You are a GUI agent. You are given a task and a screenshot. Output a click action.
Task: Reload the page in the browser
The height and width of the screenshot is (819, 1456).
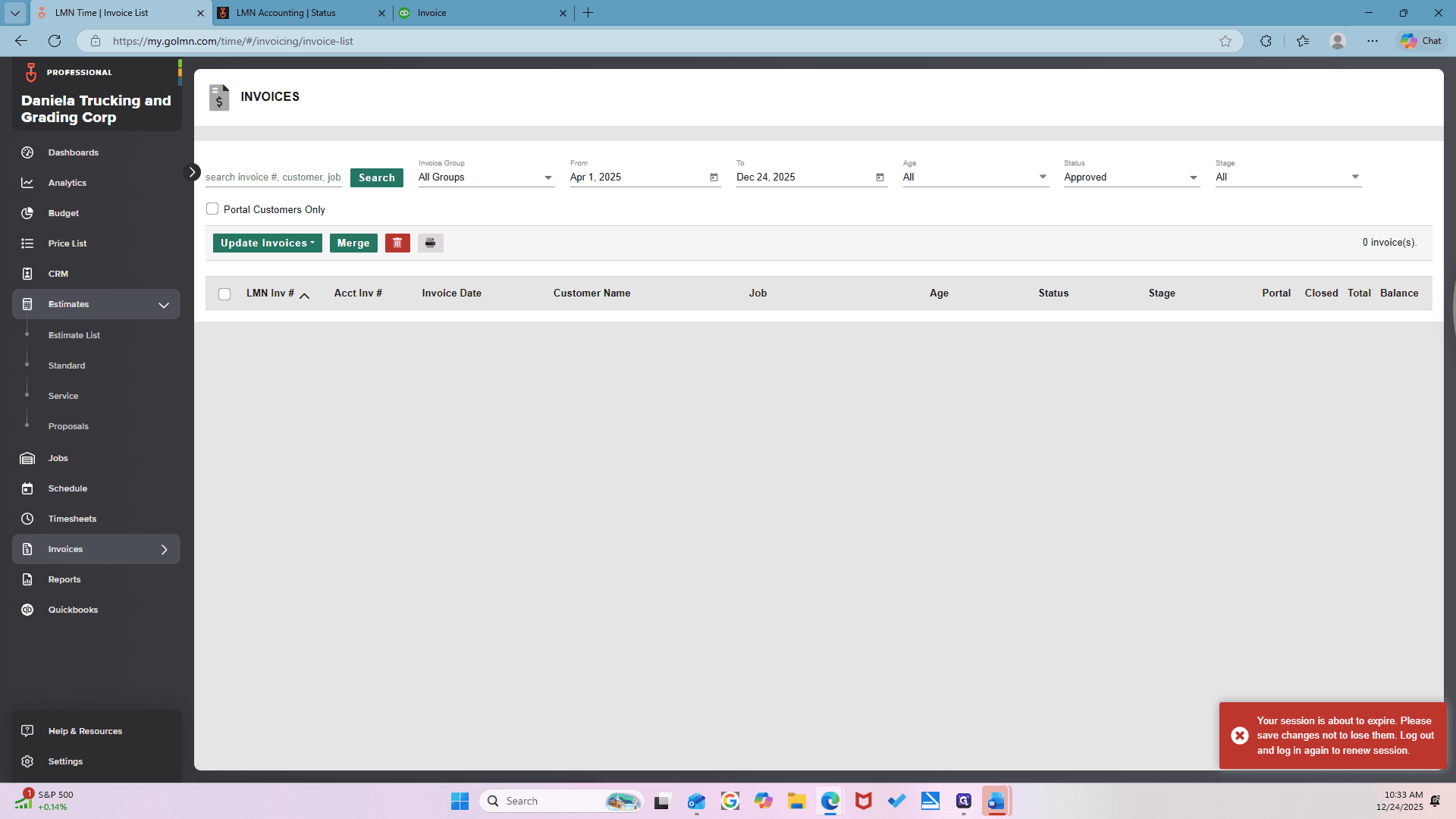coord(55,41)
